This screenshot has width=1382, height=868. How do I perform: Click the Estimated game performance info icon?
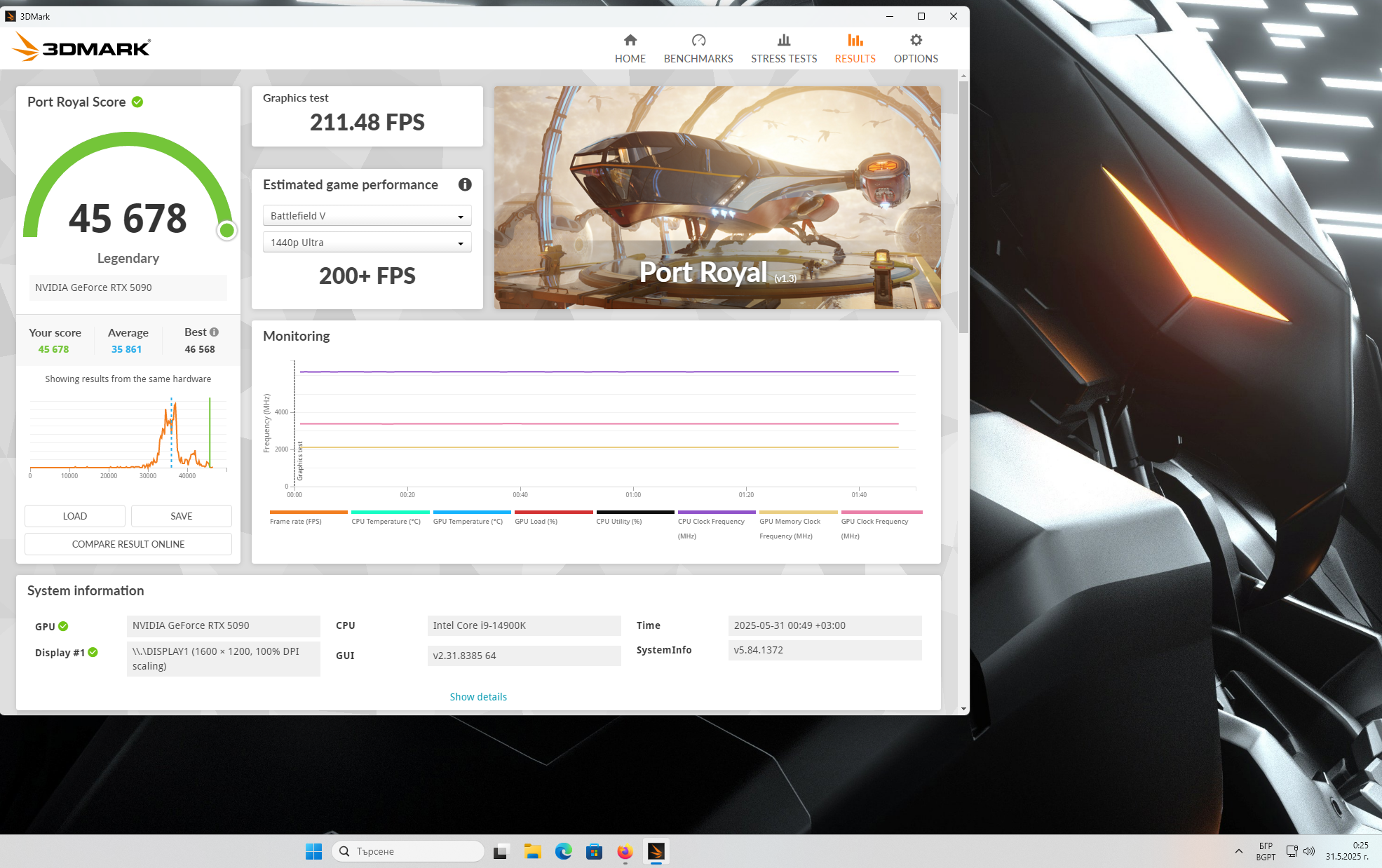pyautogui.click(x=465, y=184)
